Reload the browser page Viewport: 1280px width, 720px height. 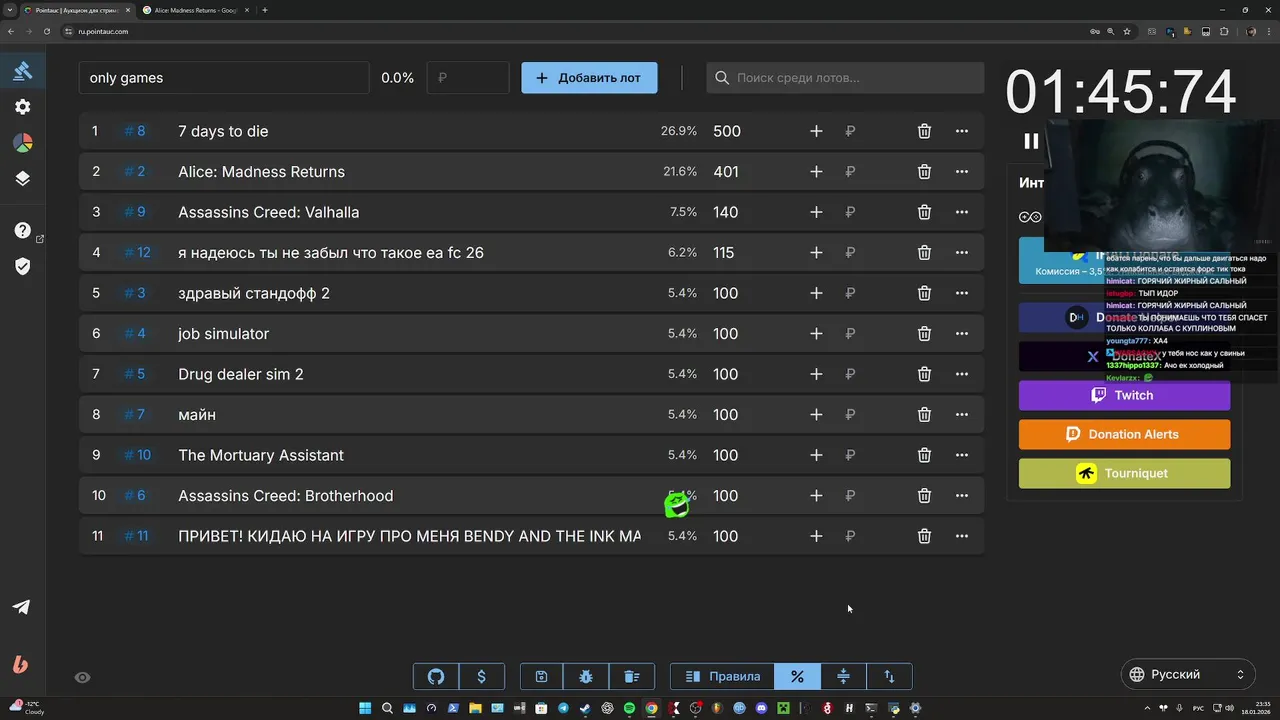45,31
